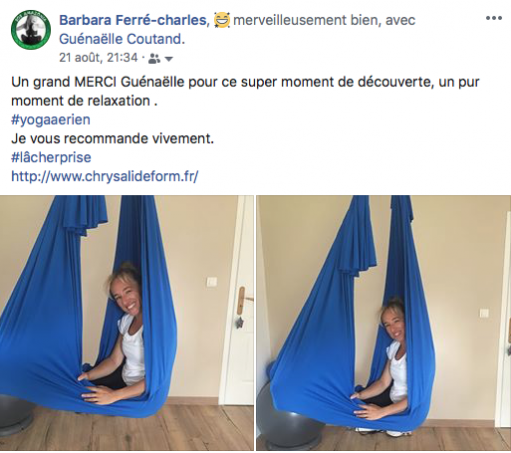Click the grey exercise ball in right photo
511x453 pixels.
(287, 422)
